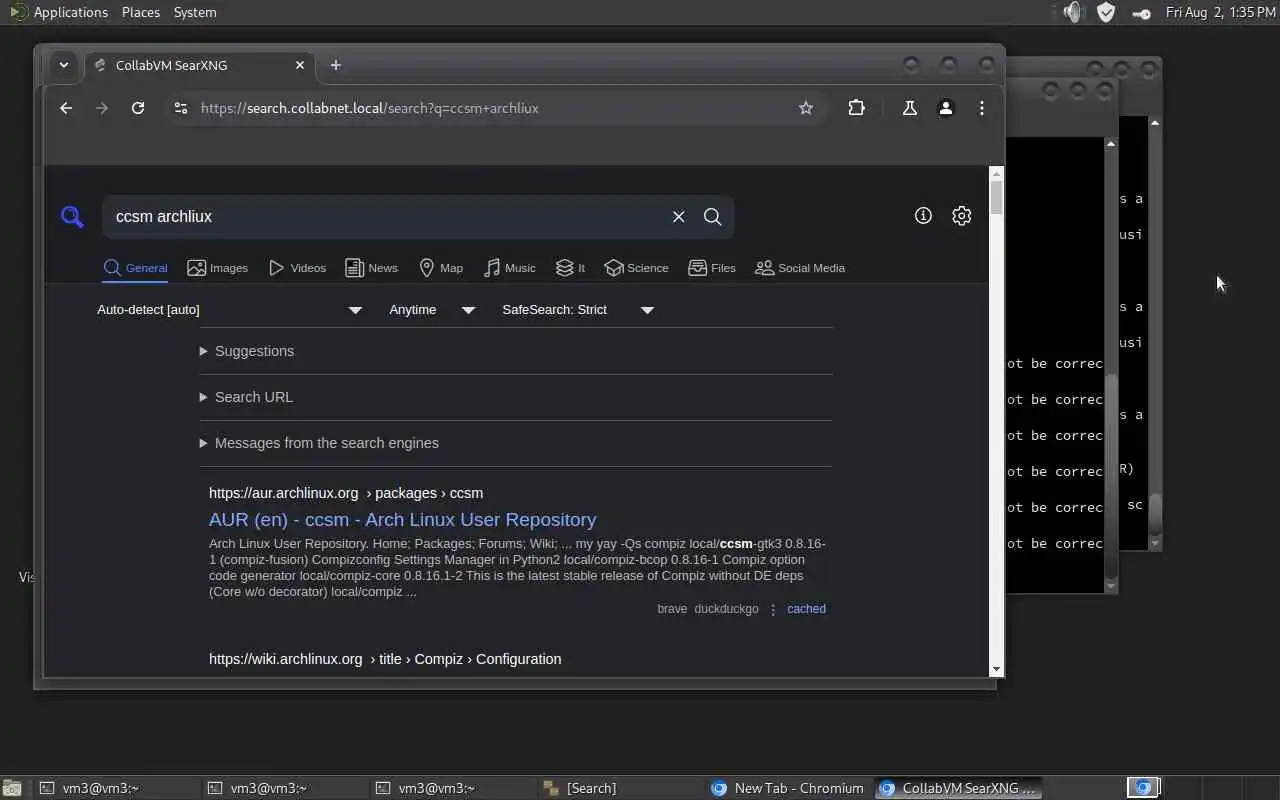Switch to CollabVM SearXNG taskbar item

(x=958, y=788)
